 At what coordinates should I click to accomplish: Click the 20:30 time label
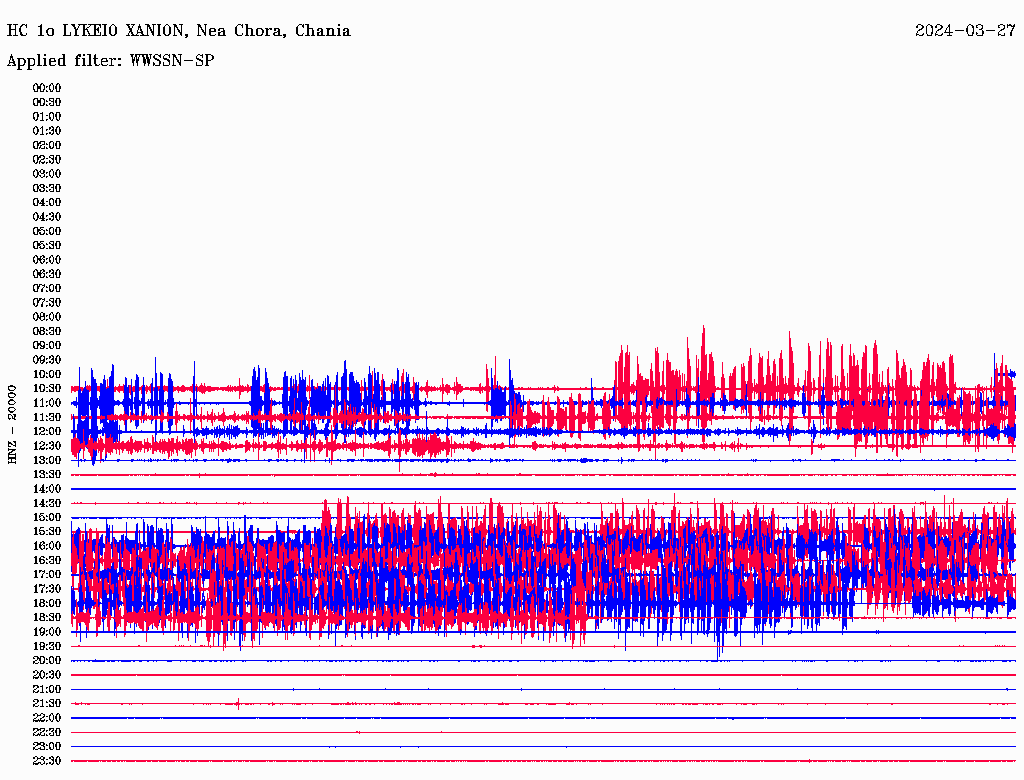(47, 674)
